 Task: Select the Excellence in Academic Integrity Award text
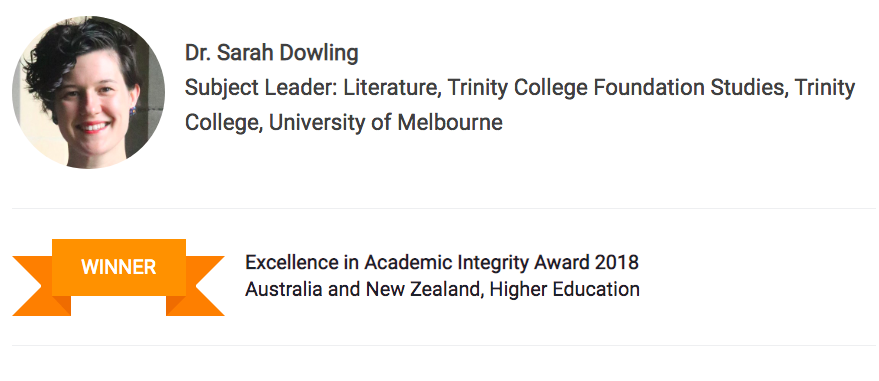[442, 262]
